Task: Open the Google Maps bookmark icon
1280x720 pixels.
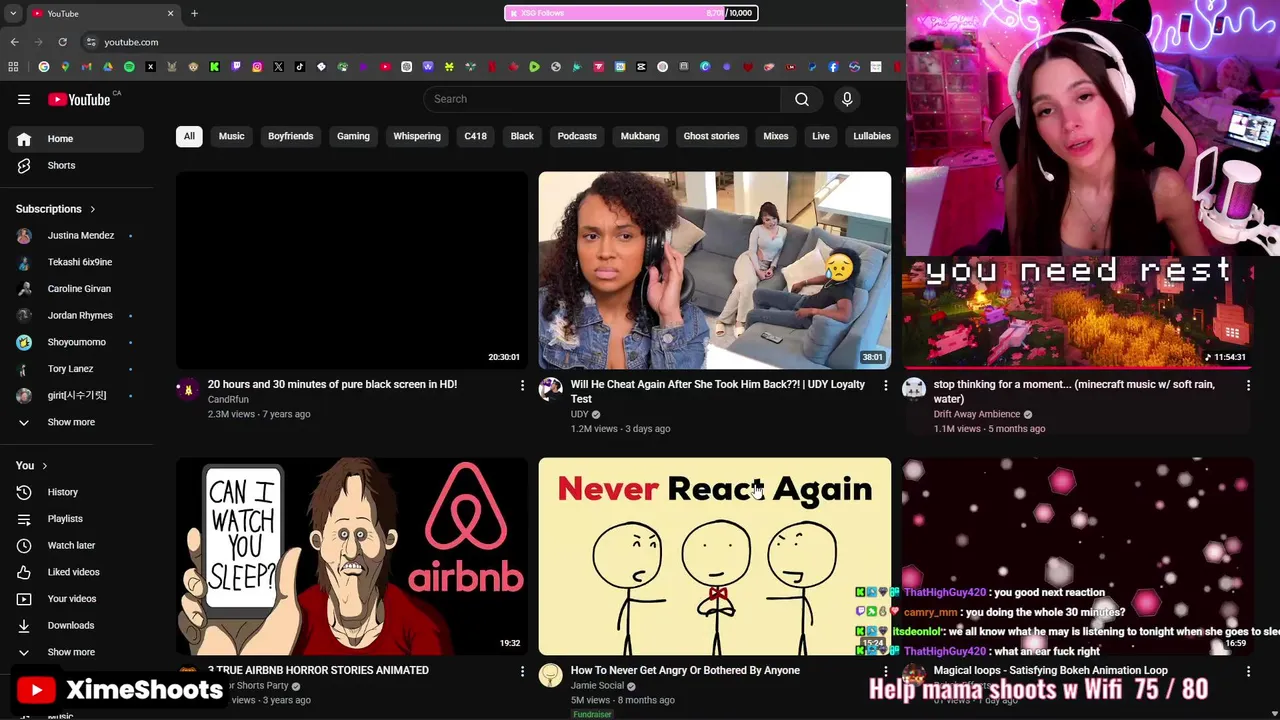Action: pyautogui.click(x=65, y=67)
